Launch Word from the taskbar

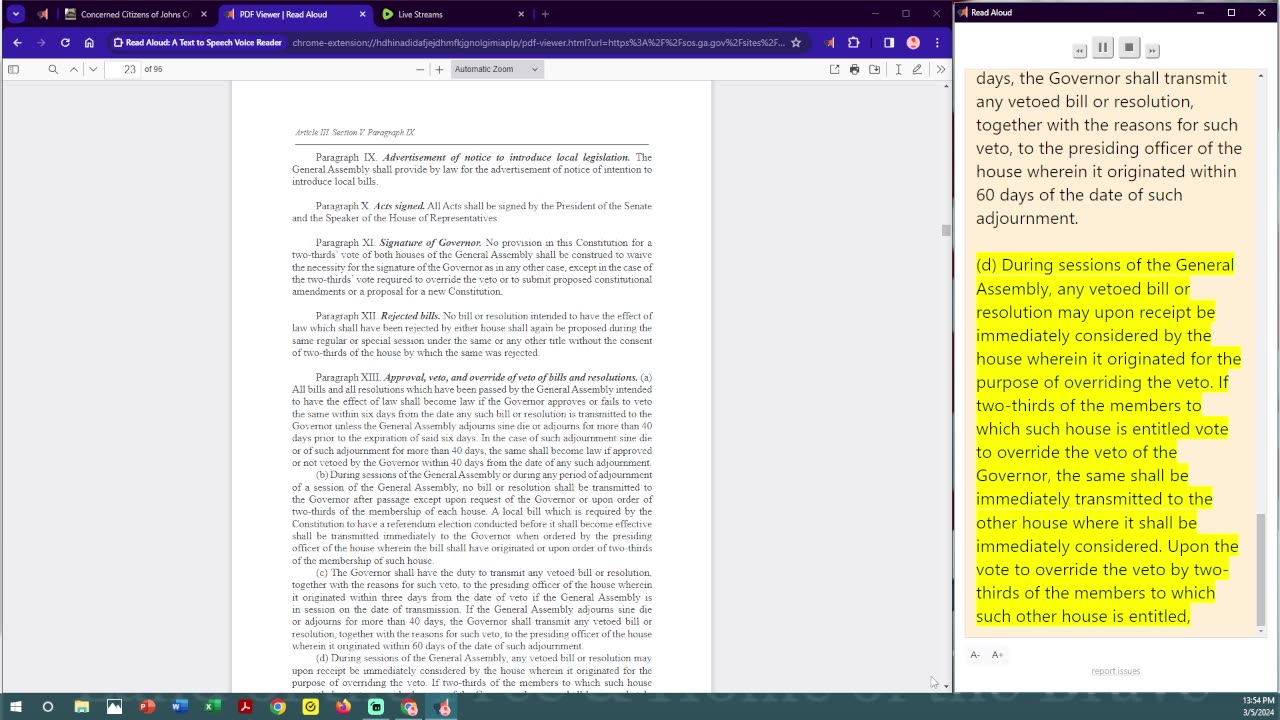click(x=179, y=707)
